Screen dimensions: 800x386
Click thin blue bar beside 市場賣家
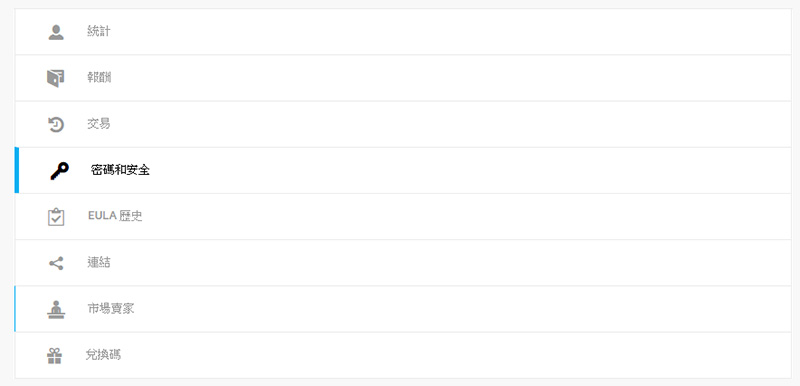(x=15, y=309)
